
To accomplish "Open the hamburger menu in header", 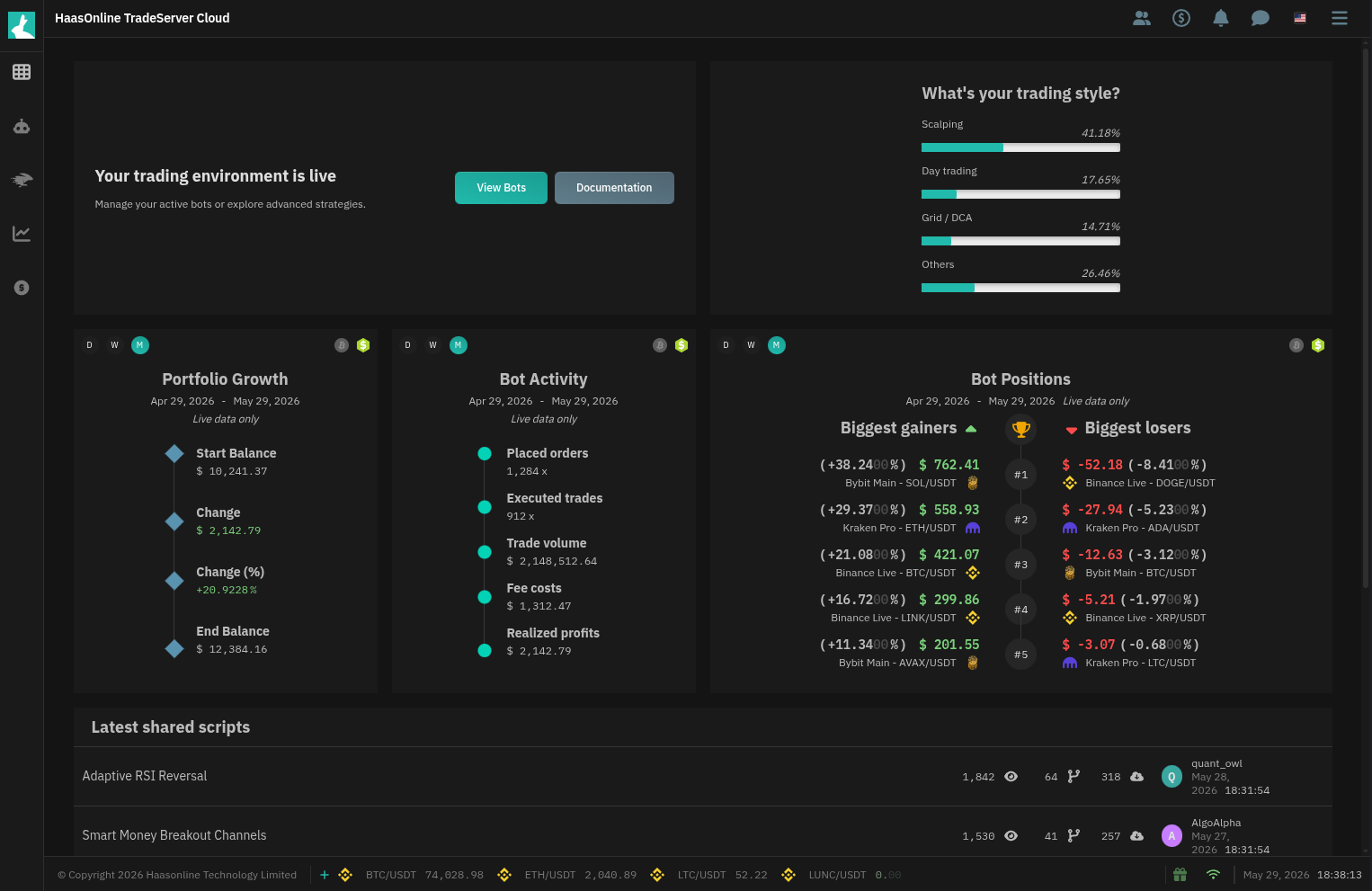I will pos(1340,18).
